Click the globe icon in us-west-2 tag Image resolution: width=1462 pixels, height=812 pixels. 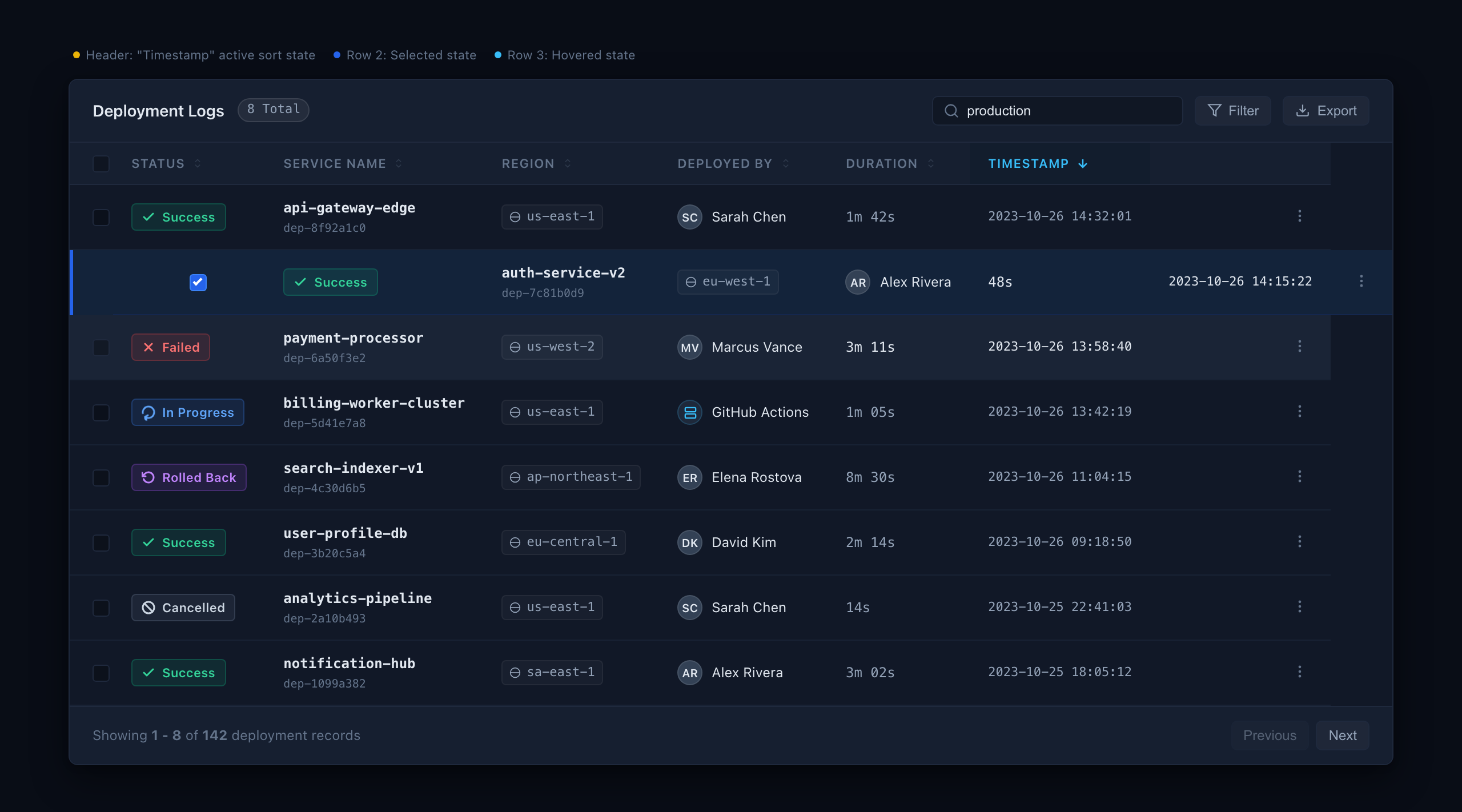point(515,347)
